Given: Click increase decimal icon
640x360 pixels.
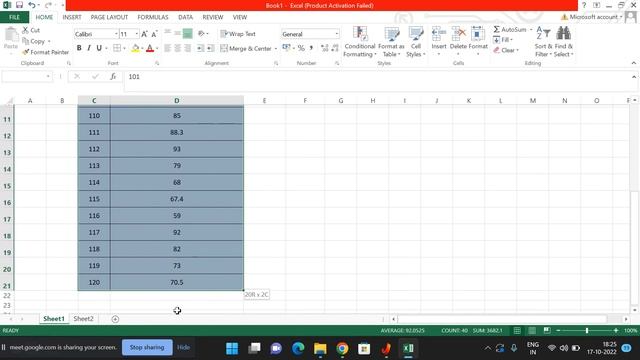Looking at the screenshot, I should [324, 48].
